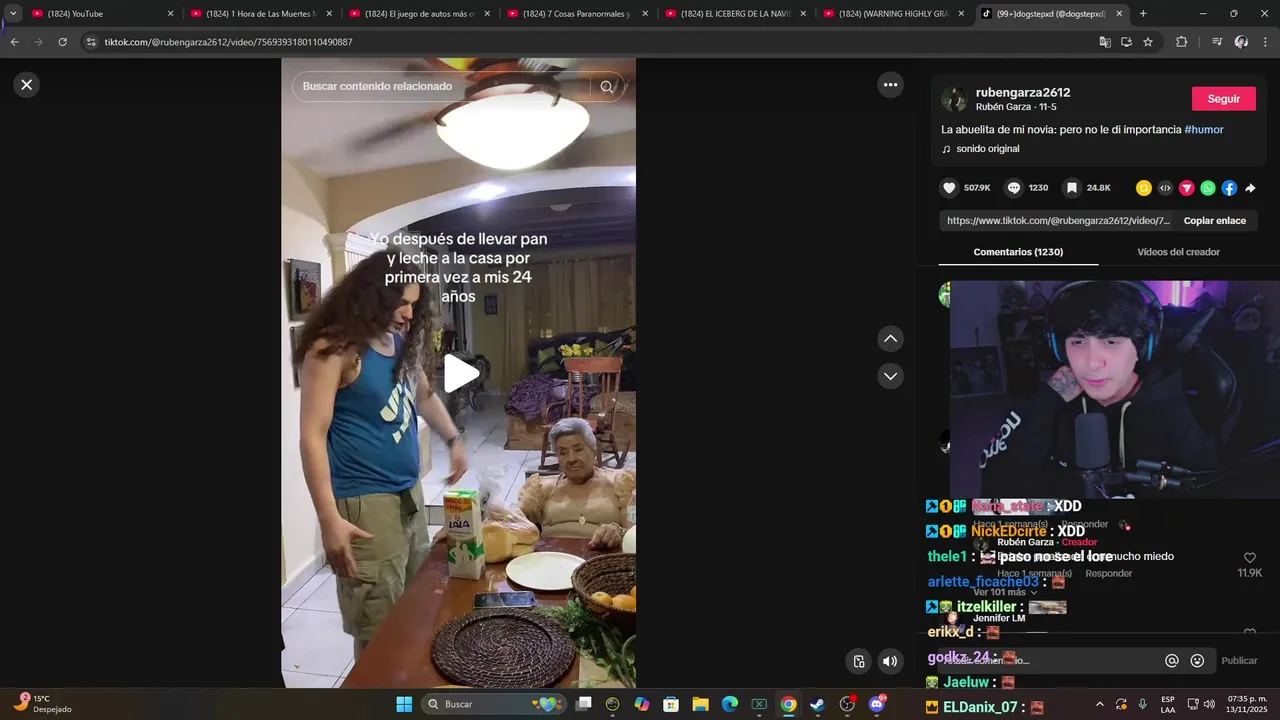
Task: Translate this page icon in address bar
Action: point(1105,42)
